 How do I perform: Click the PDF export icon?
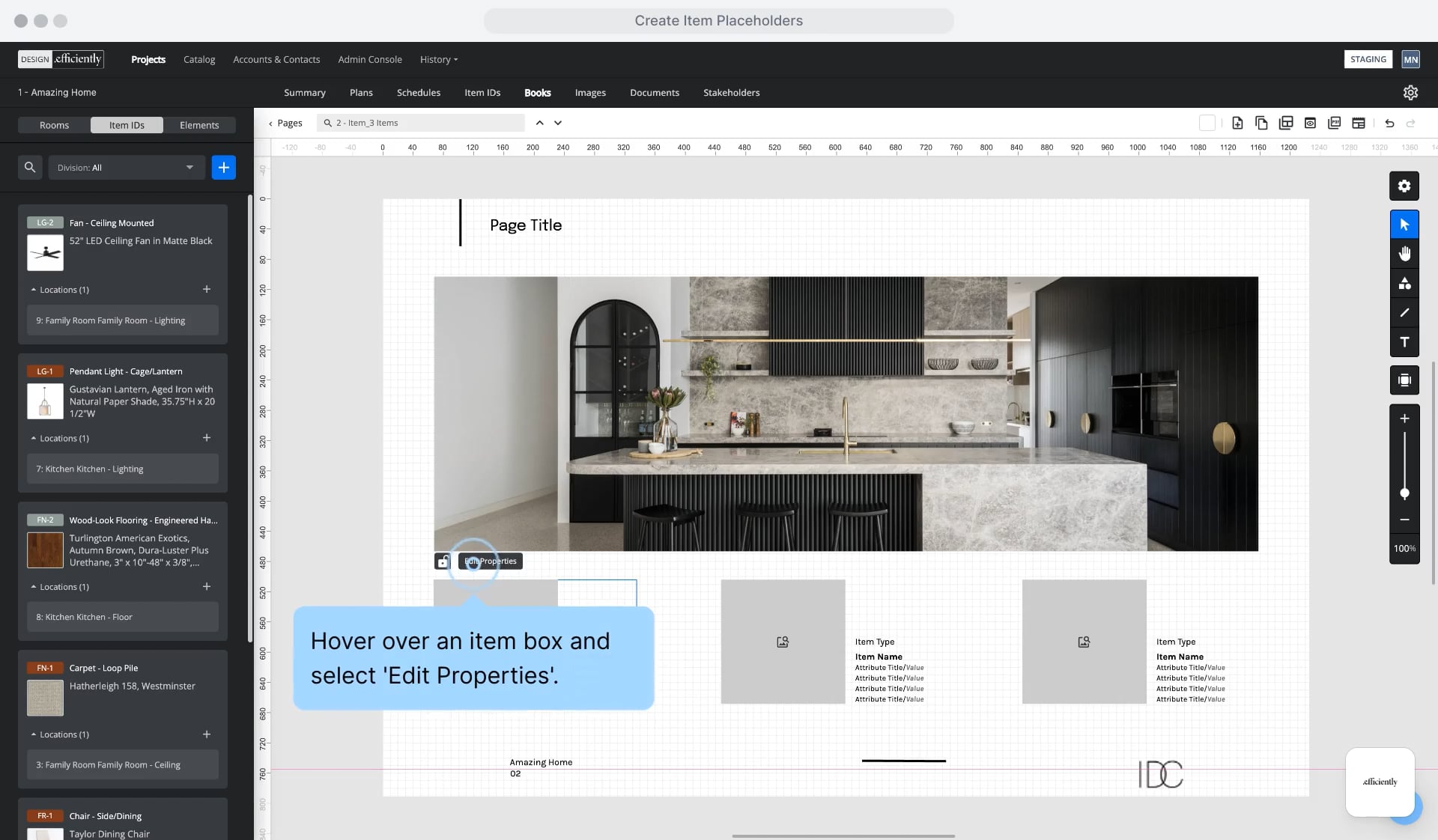(1334, 123)
